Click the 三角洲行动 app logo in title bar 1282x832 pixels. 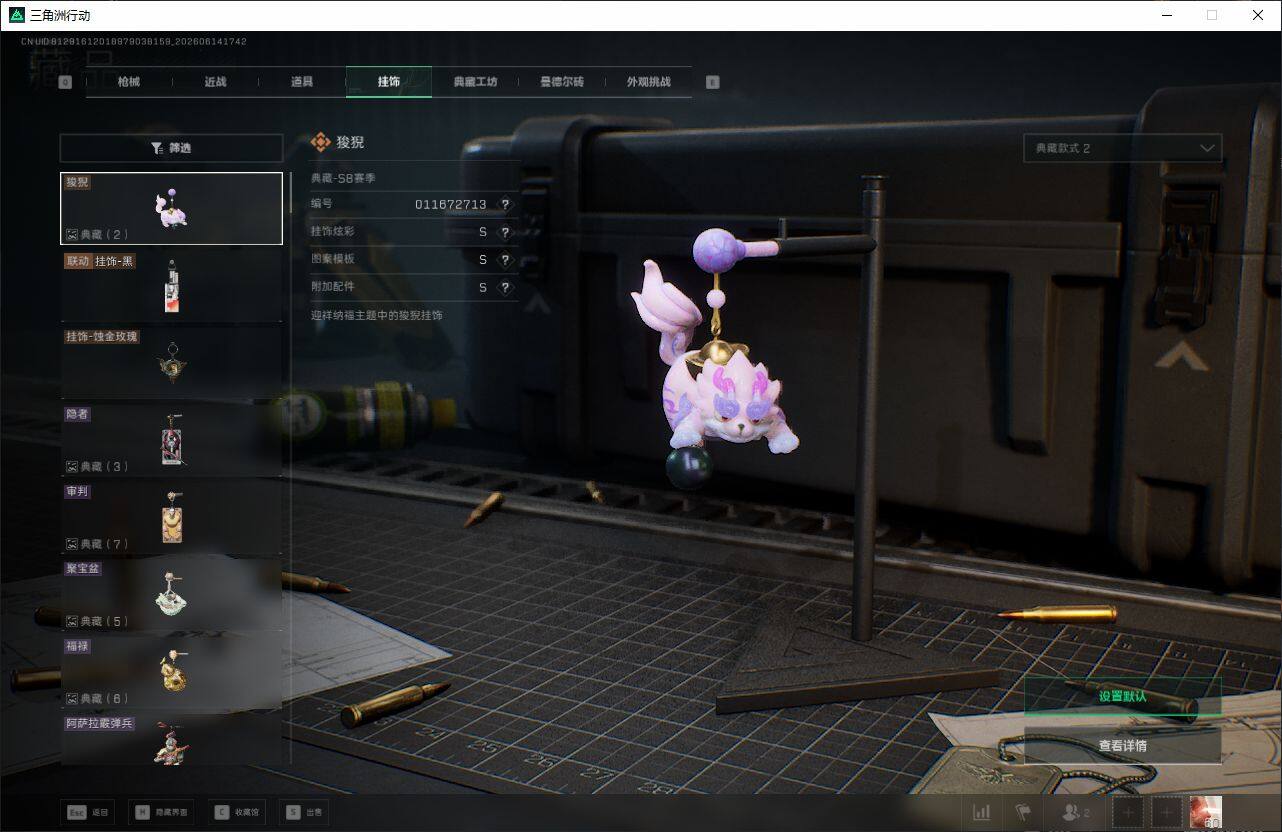16,15
